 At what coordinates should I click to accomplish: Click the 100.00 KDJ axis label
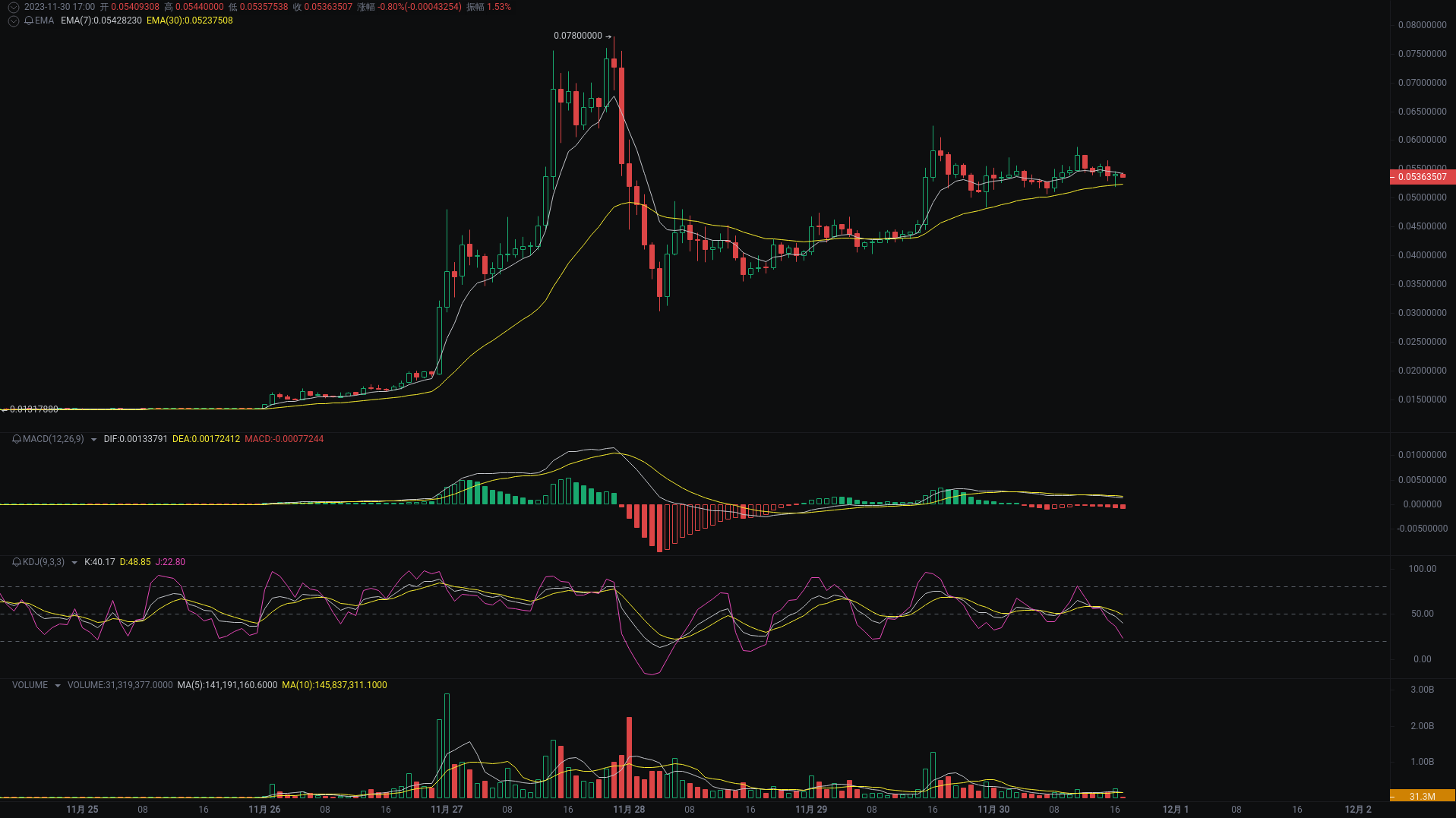coord(1422,569)
